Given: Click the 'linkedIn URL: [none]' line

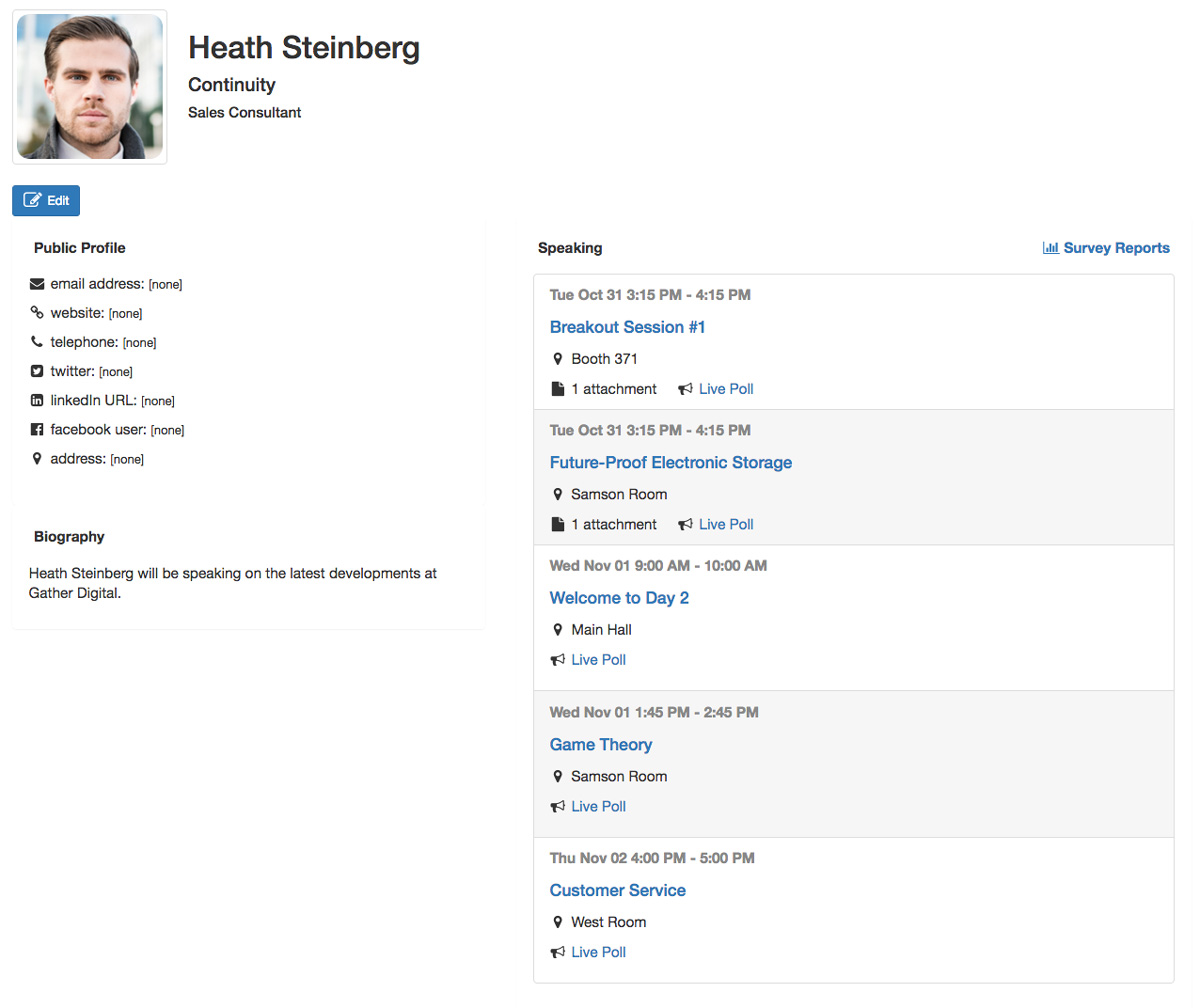Looking at the screenshot, I should tap(102, 400).
